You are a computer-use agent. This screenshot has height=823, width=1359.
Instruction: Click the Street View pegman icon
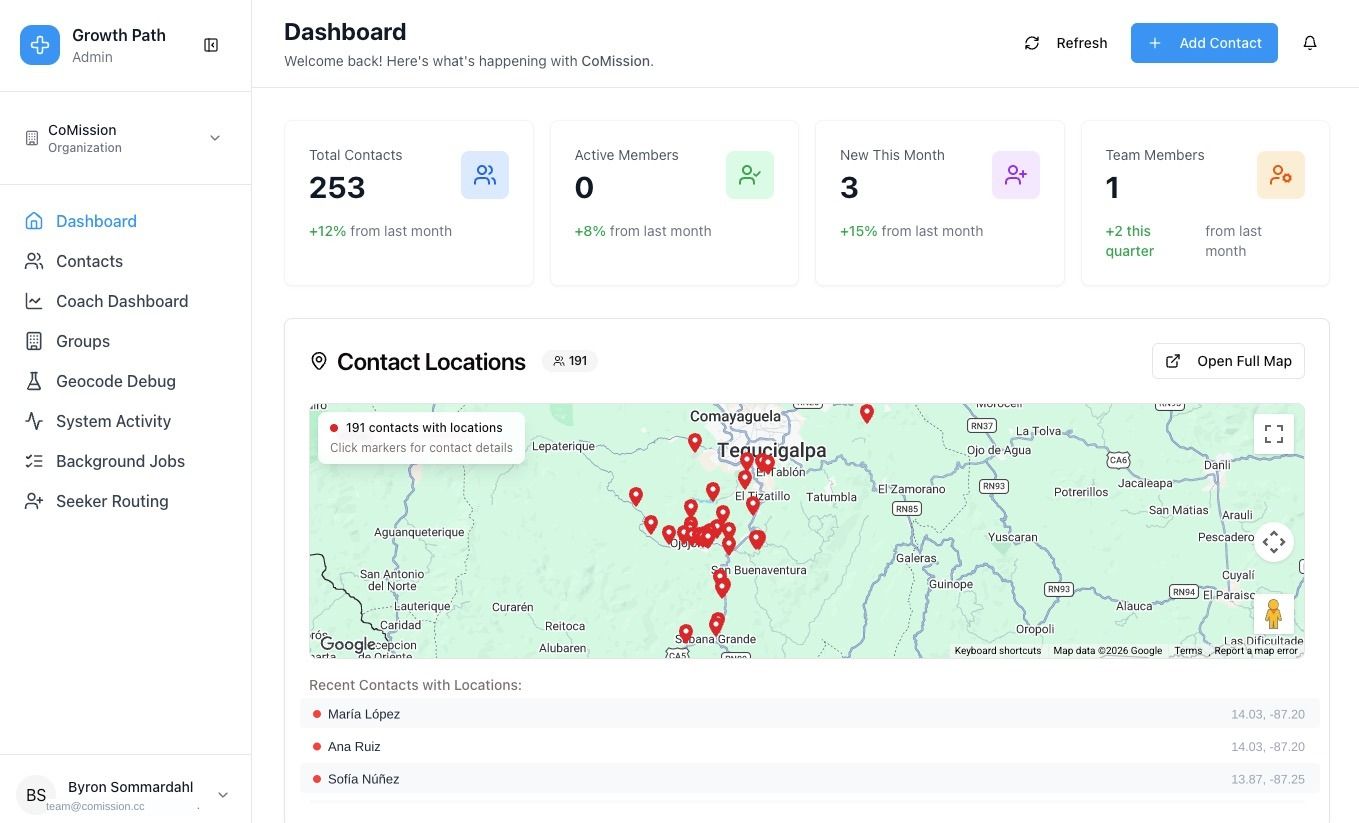click(1273, 613)
